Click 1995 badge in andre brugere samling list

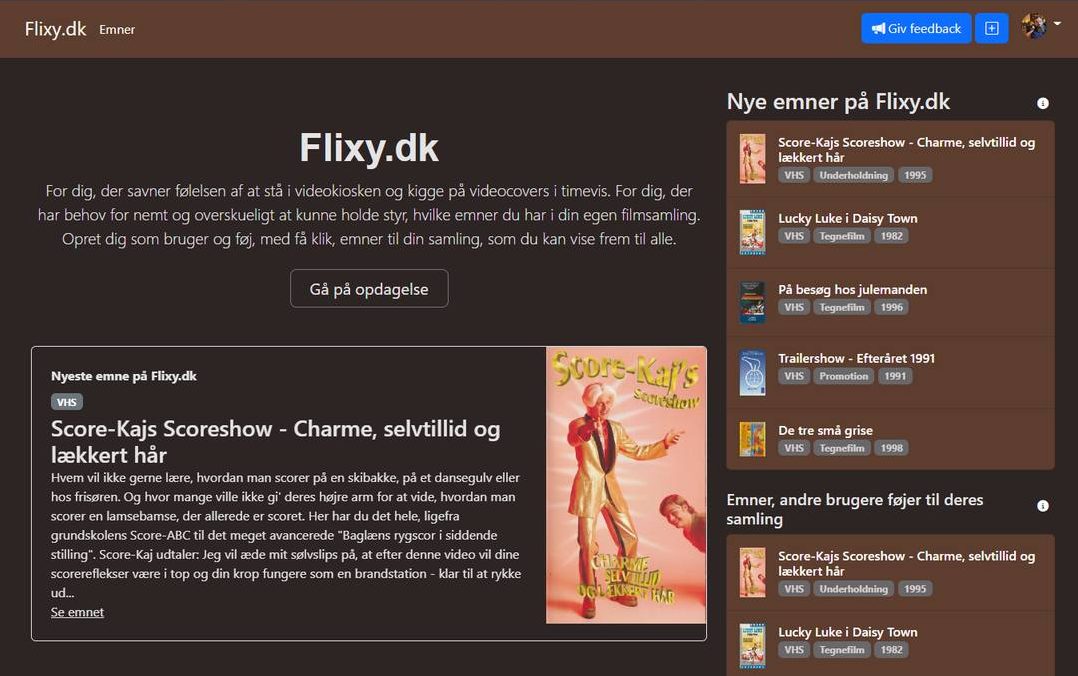click(x=915, y=589)
